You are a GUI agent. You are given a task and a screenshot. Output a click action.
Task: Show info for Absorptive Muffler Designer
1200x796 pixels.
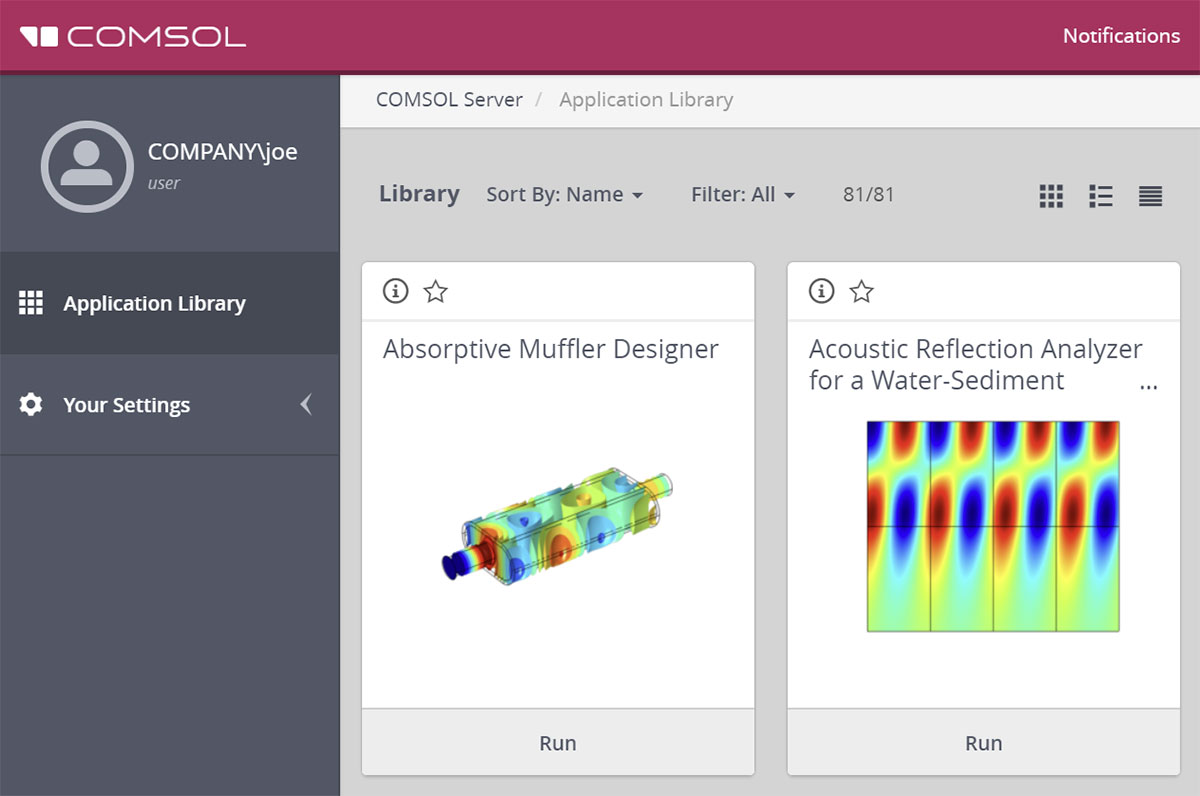[396, 291]
